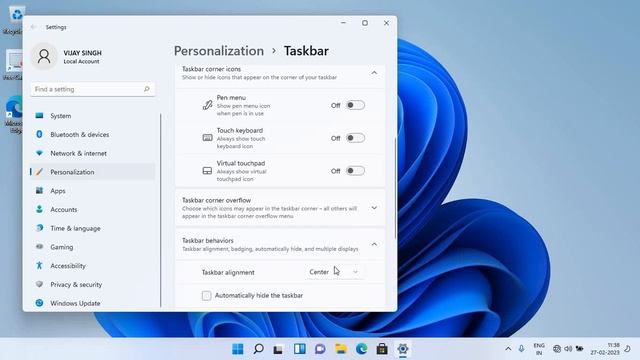640x360 pixels.
Task: Select the Personalization sidebar item
Action: [x=92, y=172]
